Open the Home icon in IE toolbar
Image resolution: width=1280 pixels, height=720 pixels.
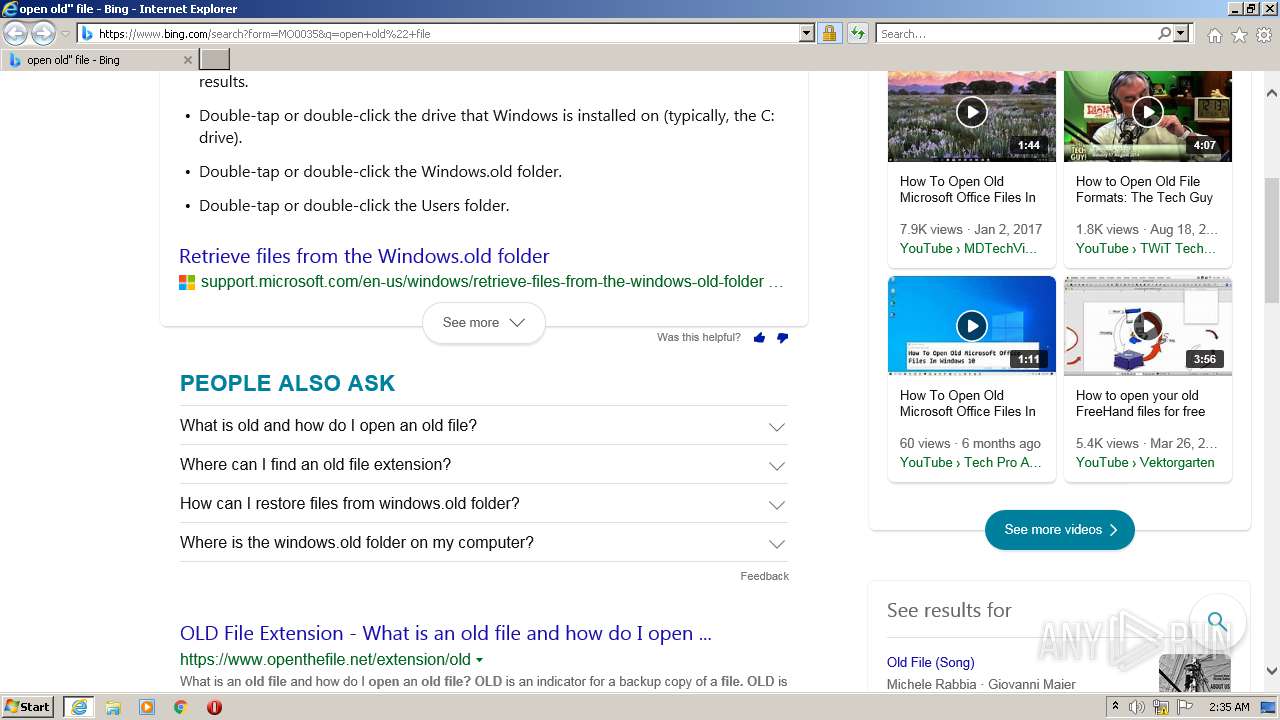click(1214, 35)
